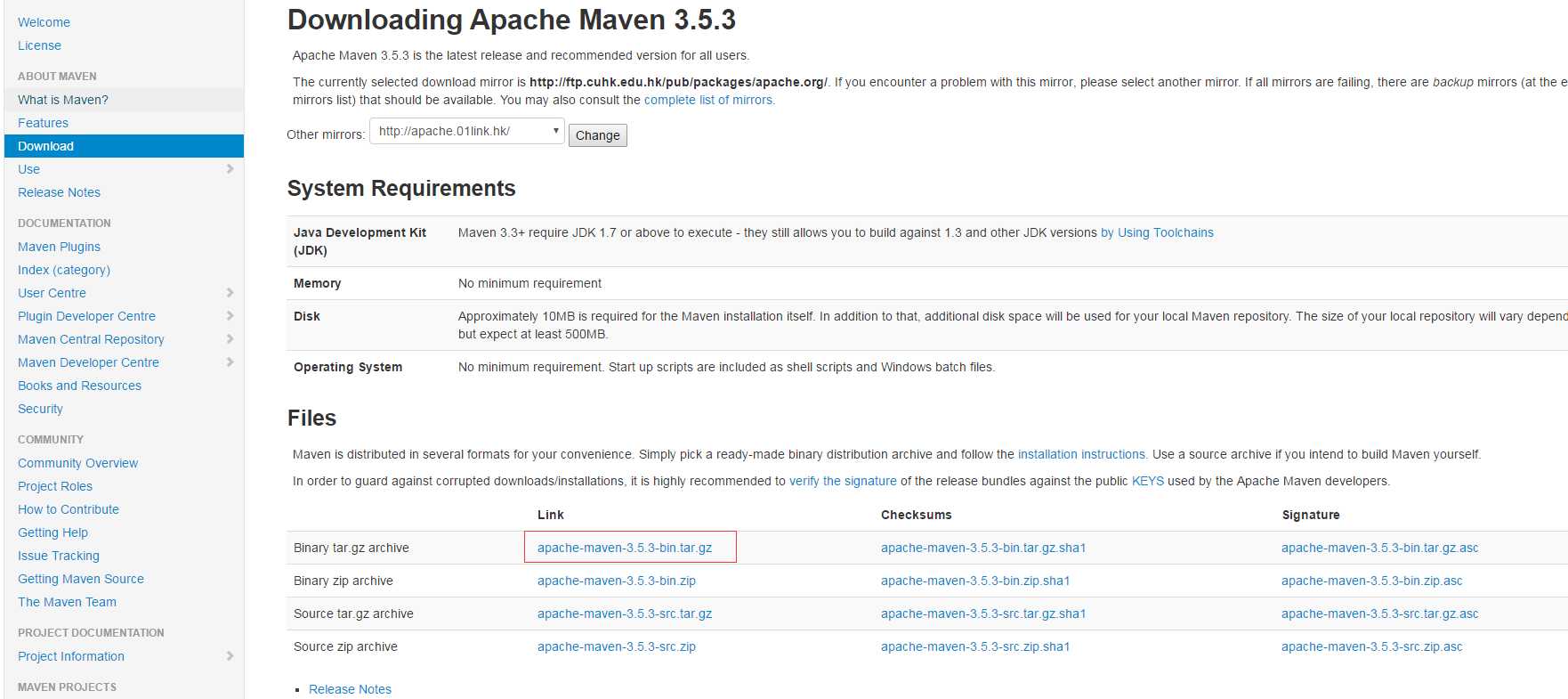Expand Maven Developer Centre chevron
This screenshot has height=699, width=1568.
230,362
